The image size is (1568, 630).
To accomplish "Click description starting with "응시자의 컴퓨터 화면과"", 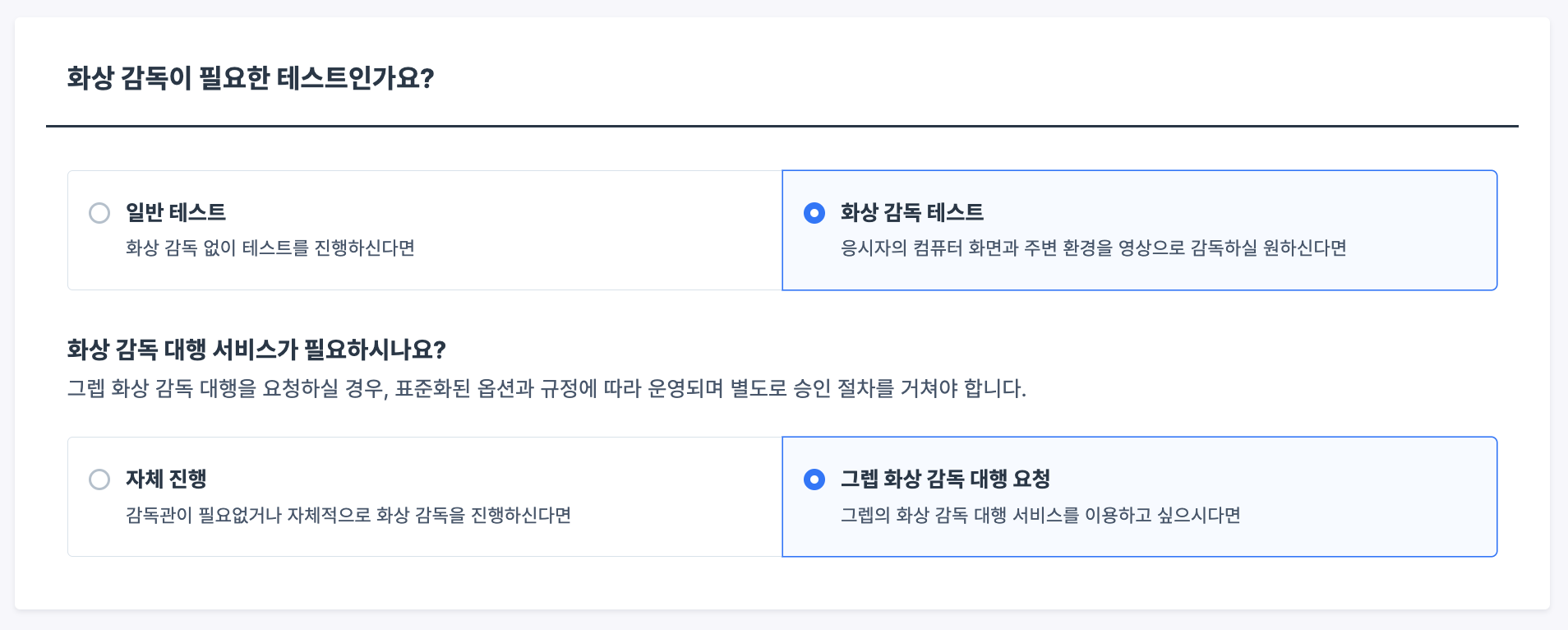I will (1093, 248).
